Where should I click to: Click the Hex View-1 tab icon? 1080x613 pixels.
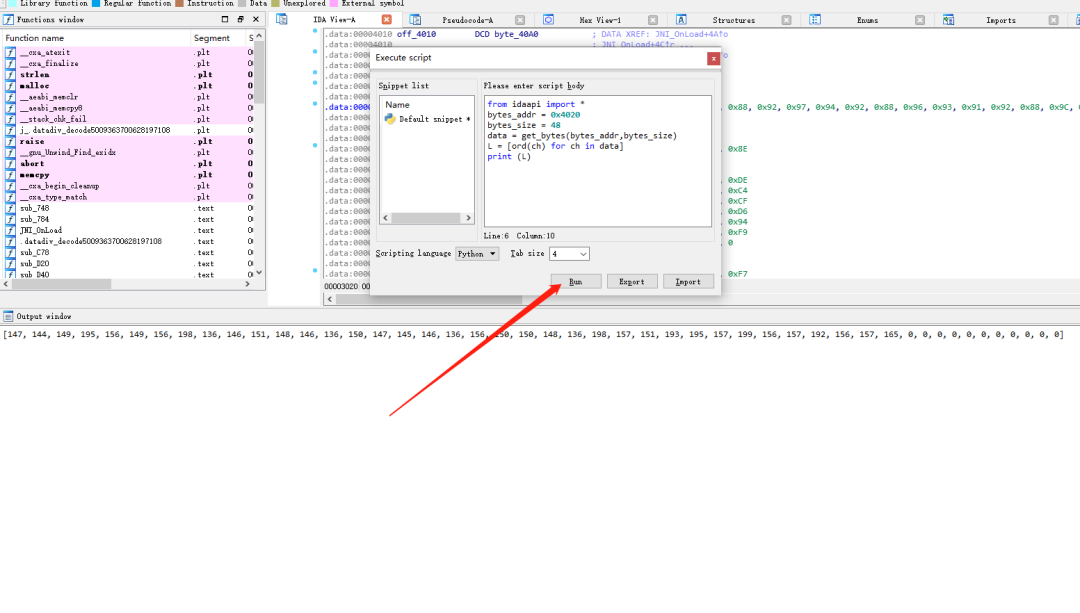point(548,20)
